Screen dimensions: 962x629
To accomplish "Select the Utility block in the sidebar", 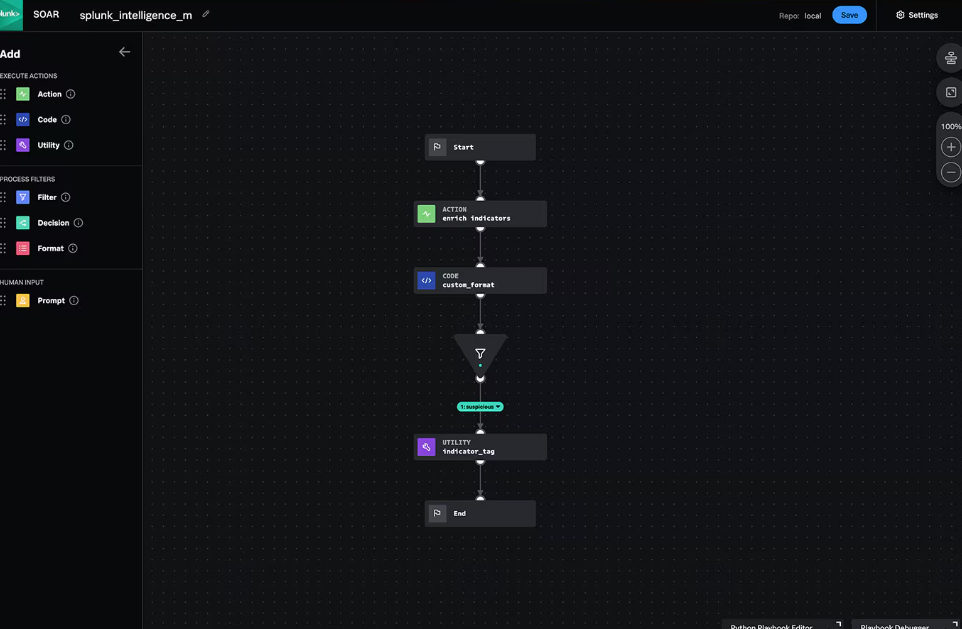I will click(x=47, y=144).
